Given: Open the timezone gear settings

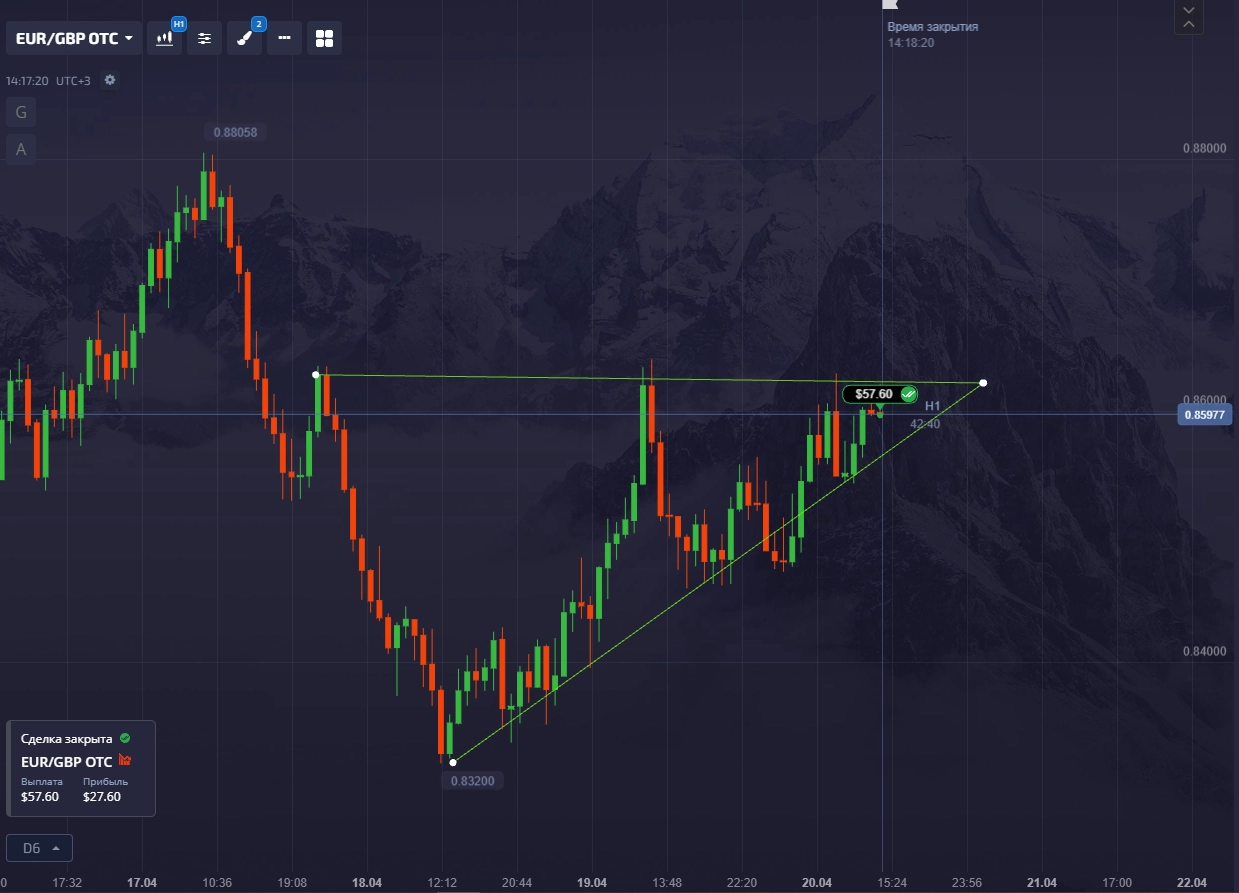Looking at the screenshot, I should coord(110,80).
